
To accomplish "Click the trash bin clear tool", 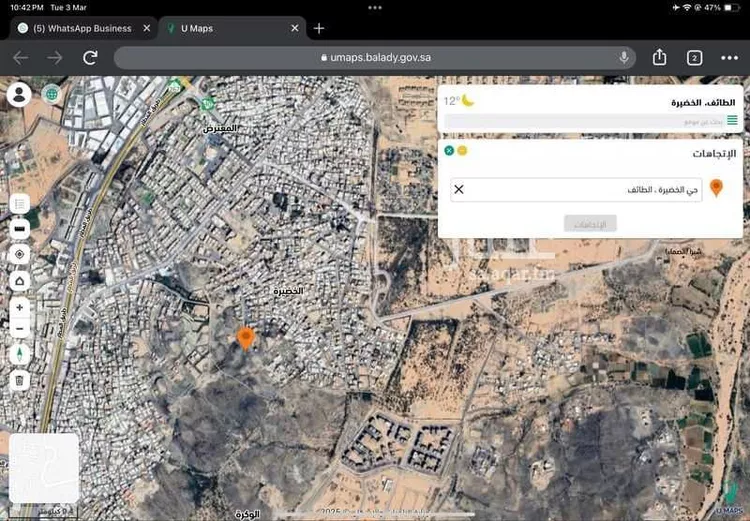I will pos(20,381).
